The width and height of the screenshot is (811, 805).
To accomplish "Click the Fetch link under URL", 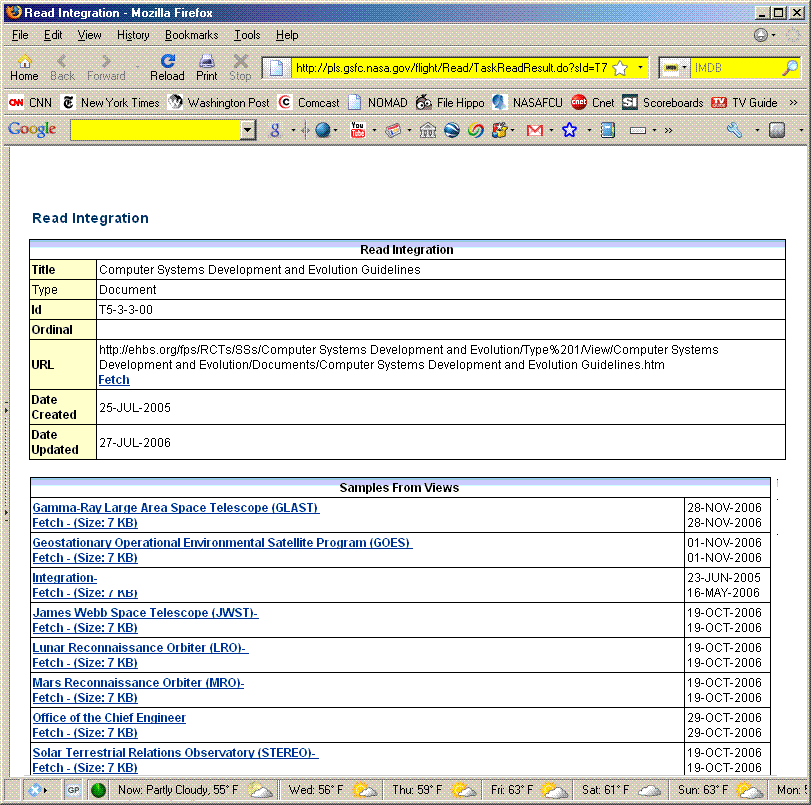I will pyautogui.click(x=114, y=380).
